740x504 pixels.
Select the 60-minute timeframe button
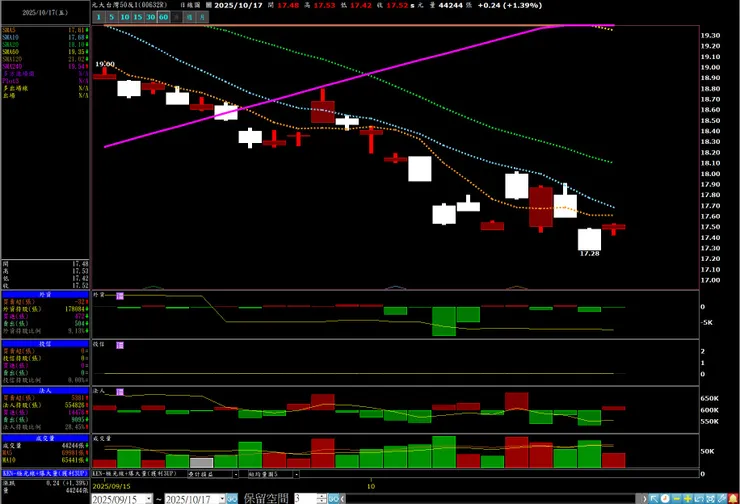pyautogui.click(x=163, y=17)
